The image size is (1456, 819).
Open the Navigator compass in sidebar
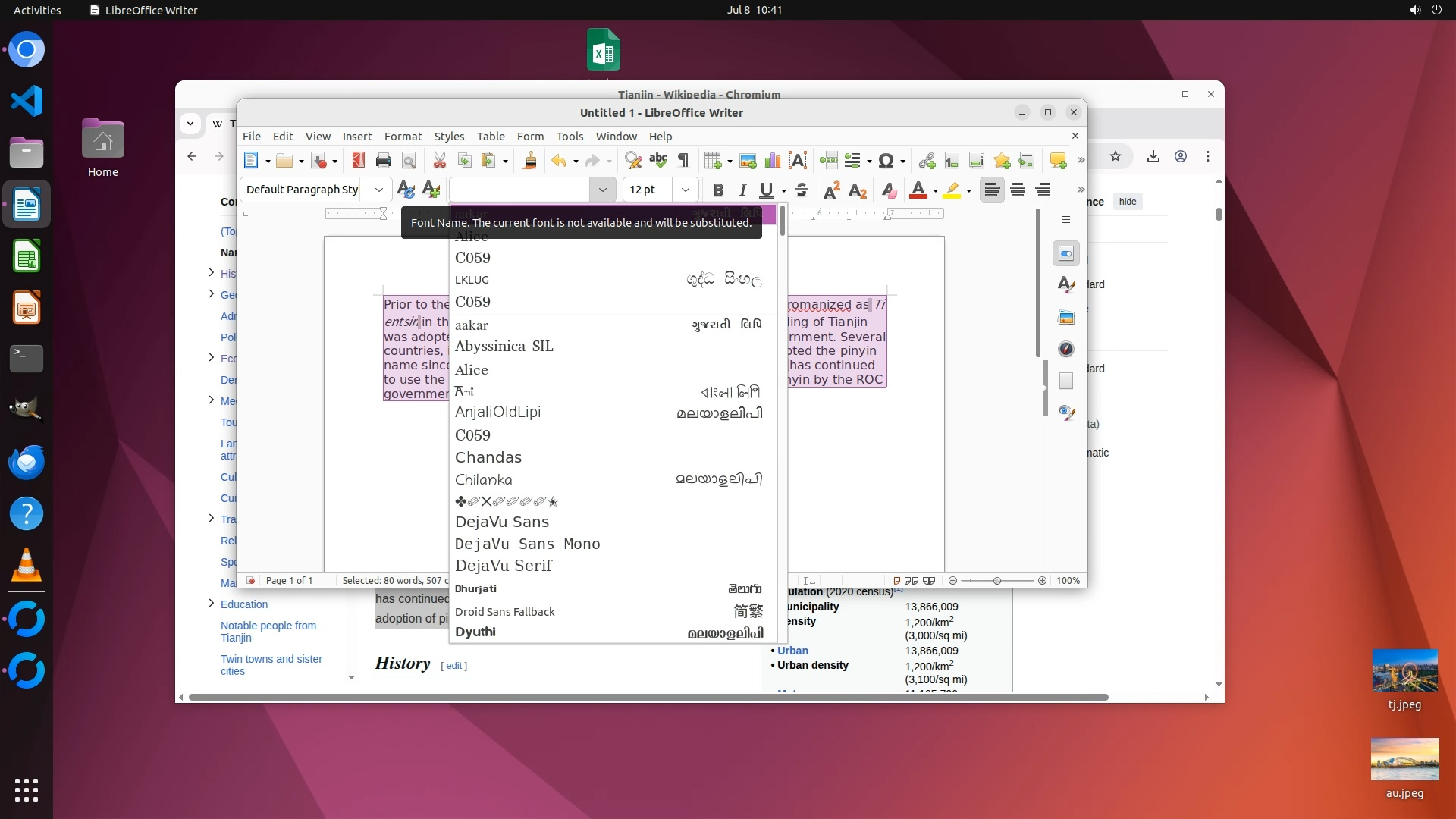(1066, 349)
